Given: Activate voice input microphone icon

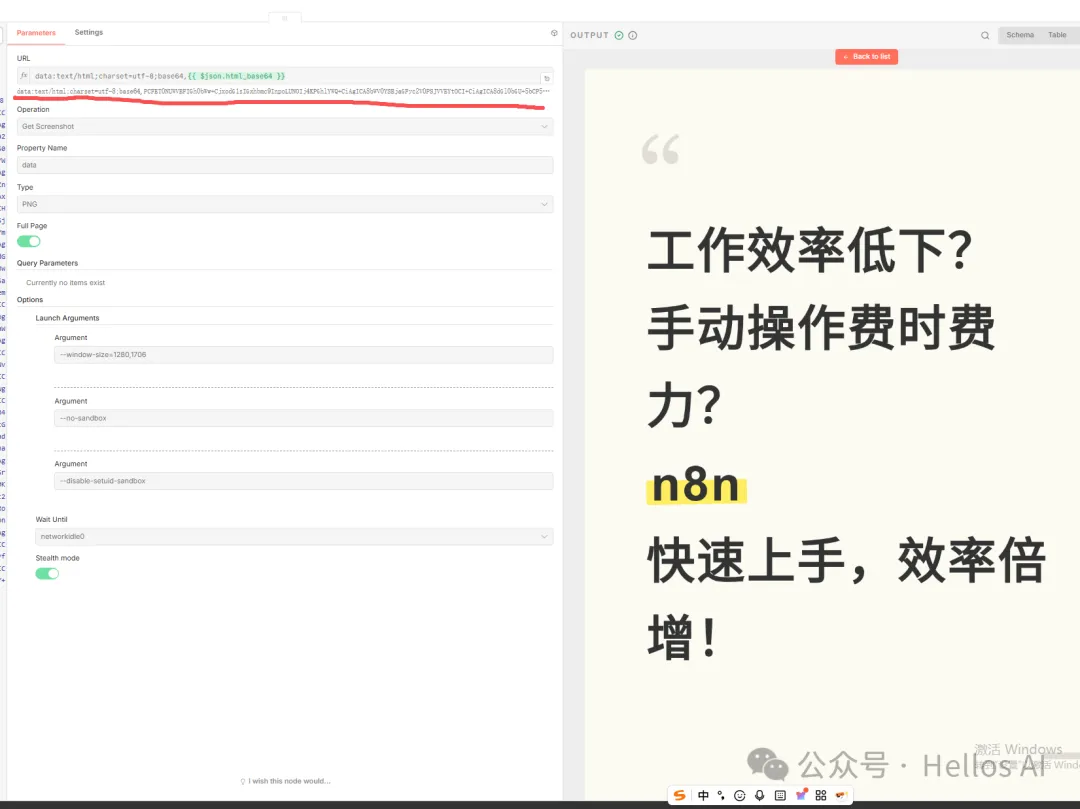Looking at the screenshot, I should 759,794.
